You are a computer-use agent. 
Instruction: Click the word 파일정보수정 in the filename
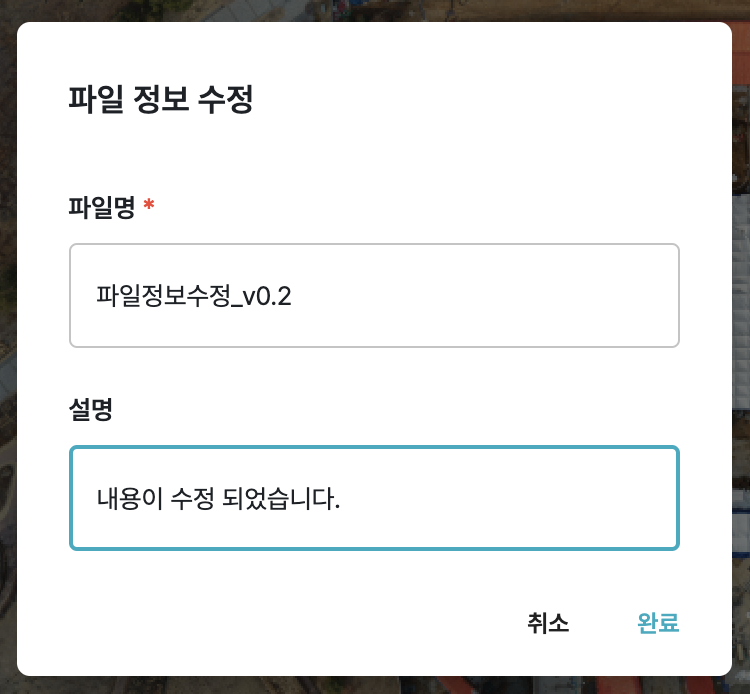click(x=165, y=297)
